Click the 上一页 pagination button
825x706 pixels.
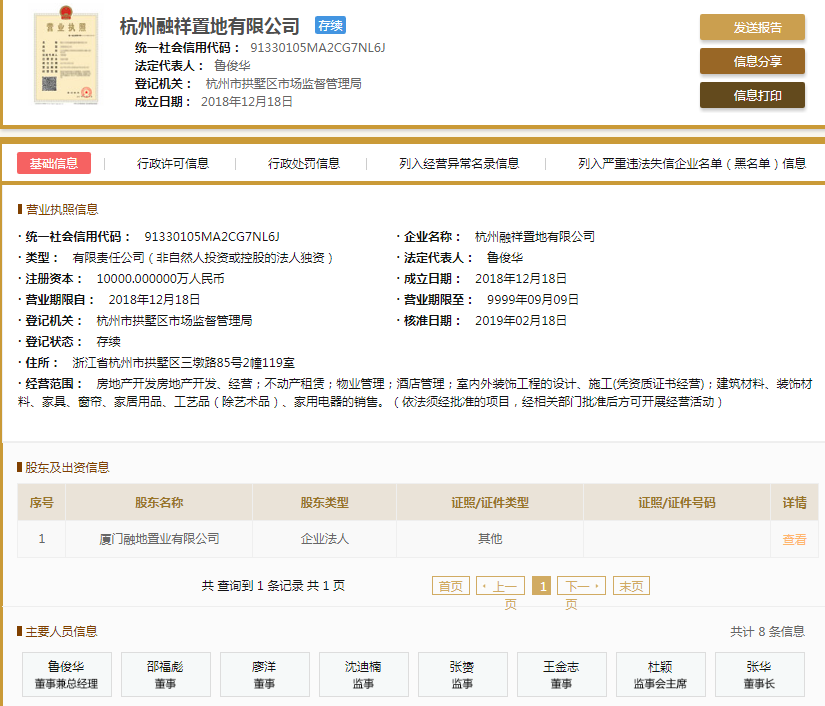pos(500,586)
